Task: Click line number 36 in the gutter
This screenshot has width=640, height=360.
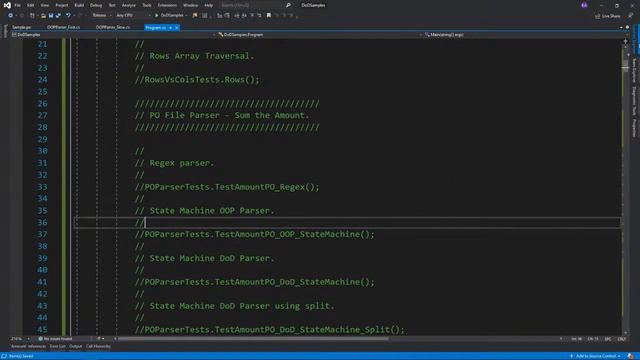Action: coord(42,222)
